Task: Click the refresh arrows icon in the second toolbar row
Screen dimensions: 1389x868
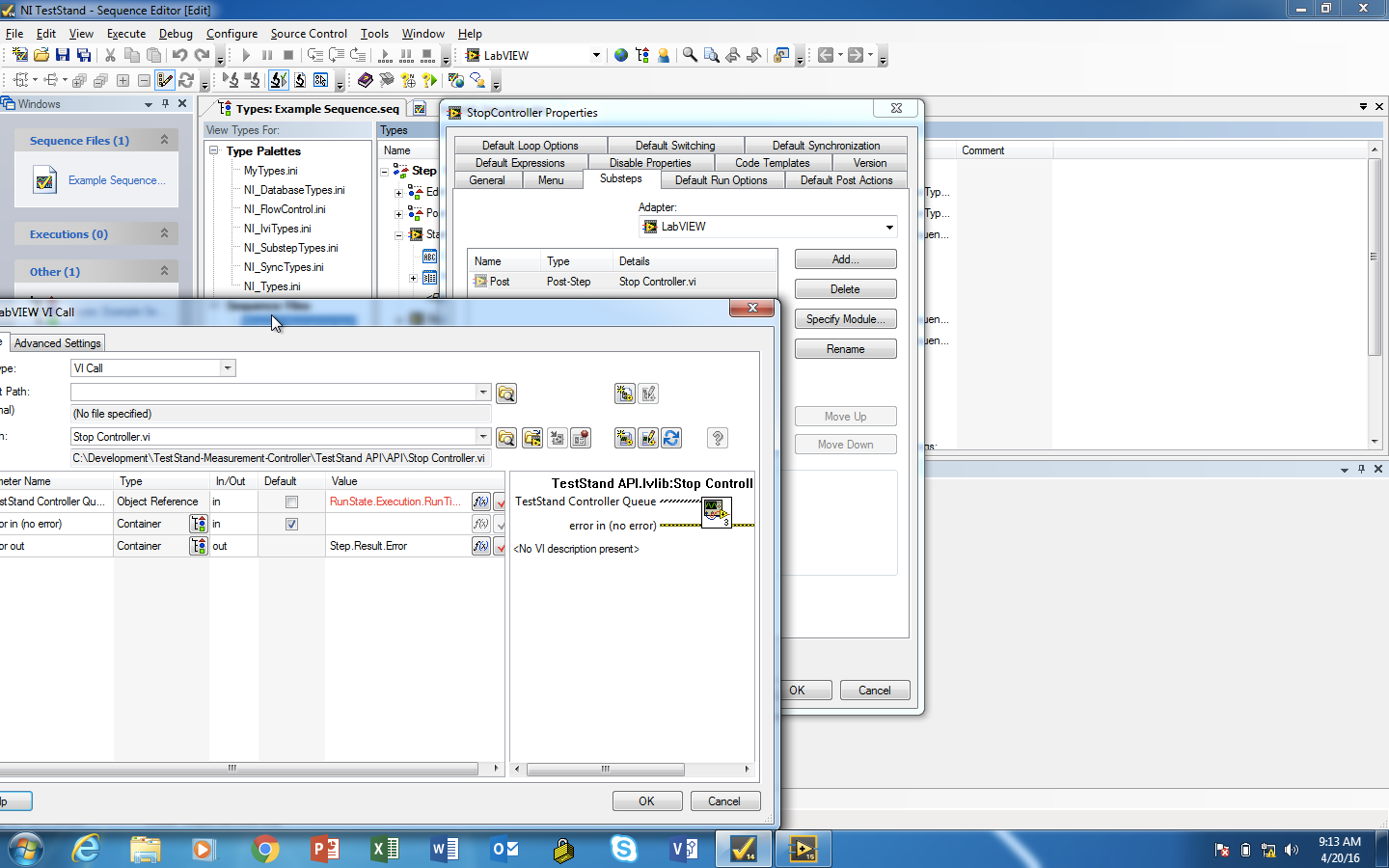Action: pos(187,80)
